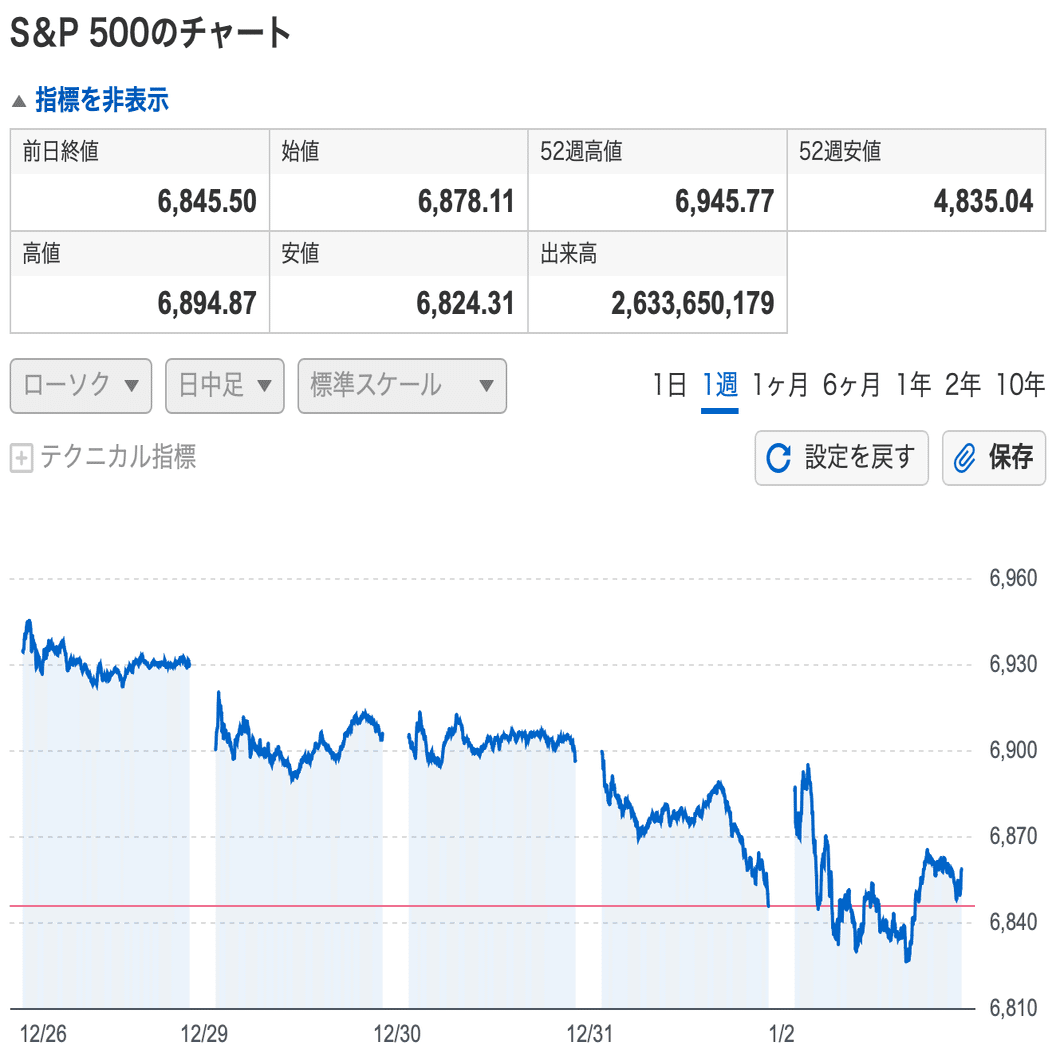Switch chart to 1ヶ月 range
This screenshot has height=1056, width=1056.
(780, 385)
